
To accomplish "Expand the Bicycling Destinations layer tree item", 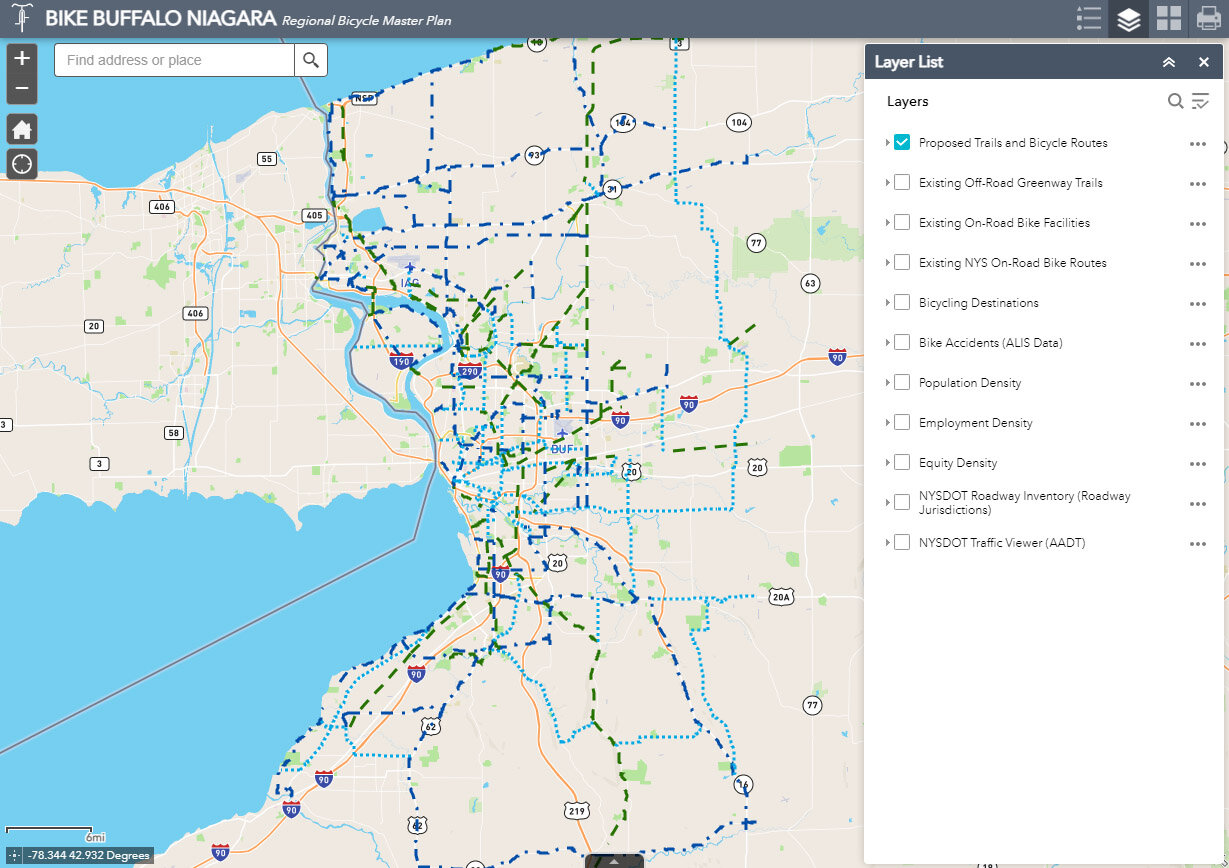I will click(x=885, y=302).
